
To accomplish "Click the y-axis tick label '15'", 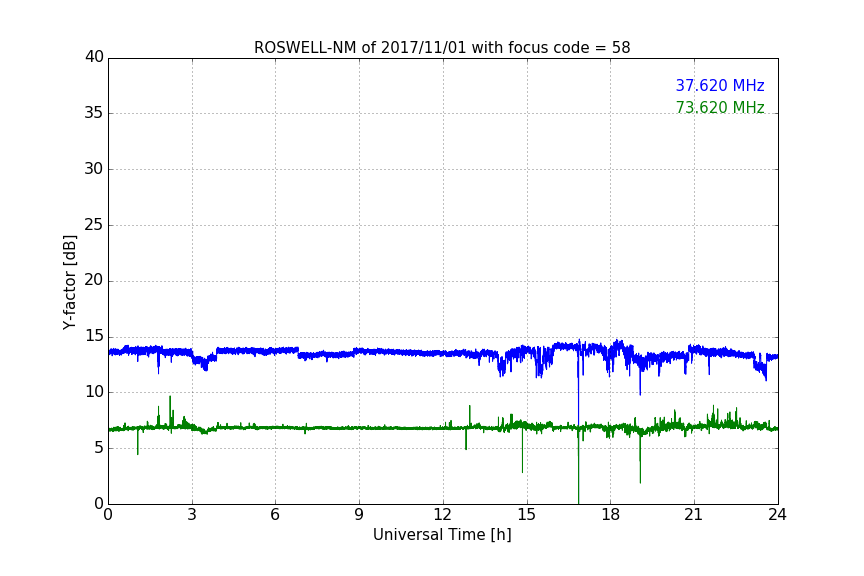I will click(94, 336).
